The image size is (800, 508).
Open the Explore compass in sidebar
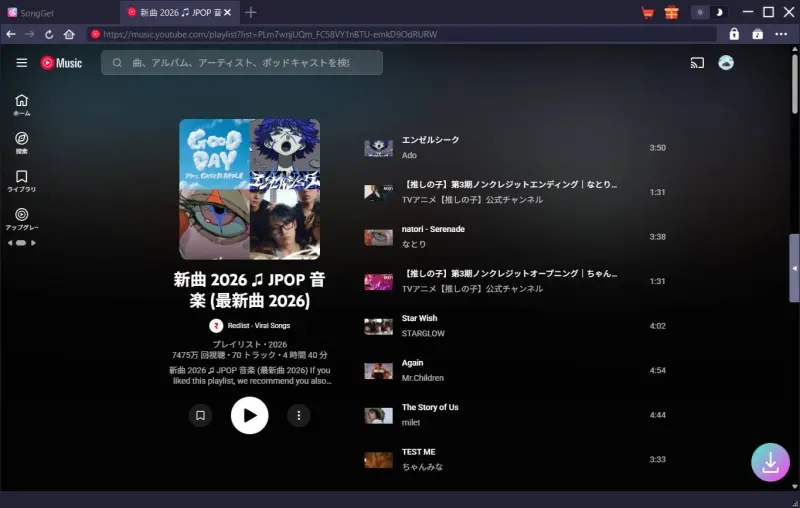point(21,142)
